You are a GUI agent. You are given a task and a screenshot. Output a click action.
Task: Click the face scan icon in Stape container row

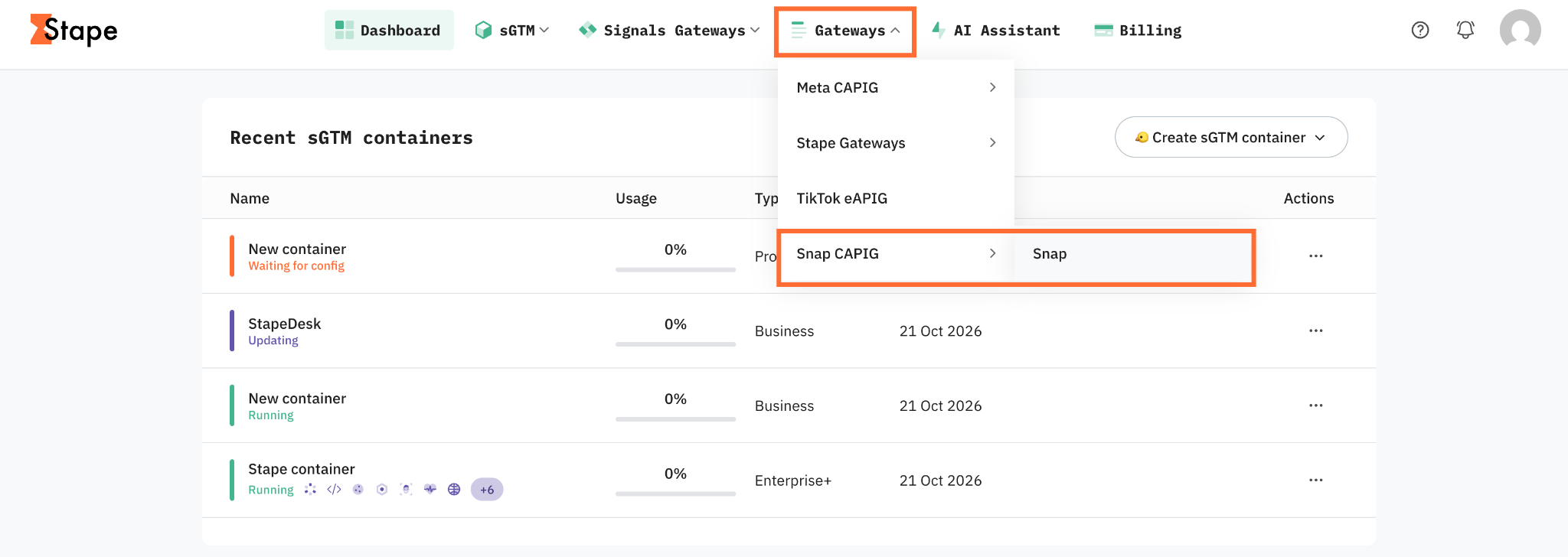coord(407,490)
